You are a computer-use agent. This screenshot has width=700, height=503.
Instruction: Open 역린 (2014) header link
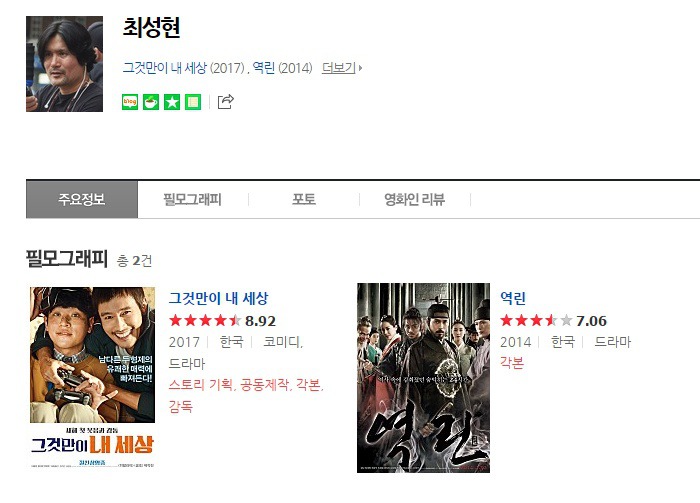click(x=282, y=68)
